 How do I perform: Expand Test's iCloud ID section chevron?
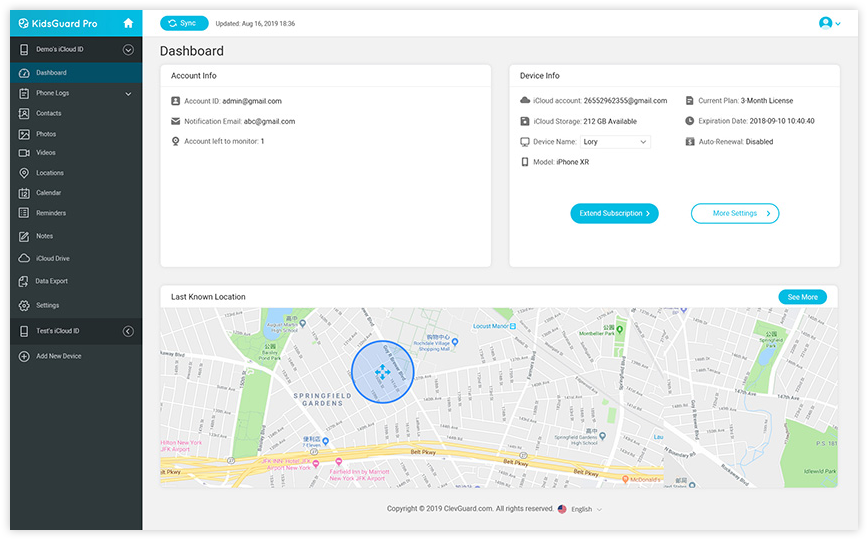[x=128, y=331]
